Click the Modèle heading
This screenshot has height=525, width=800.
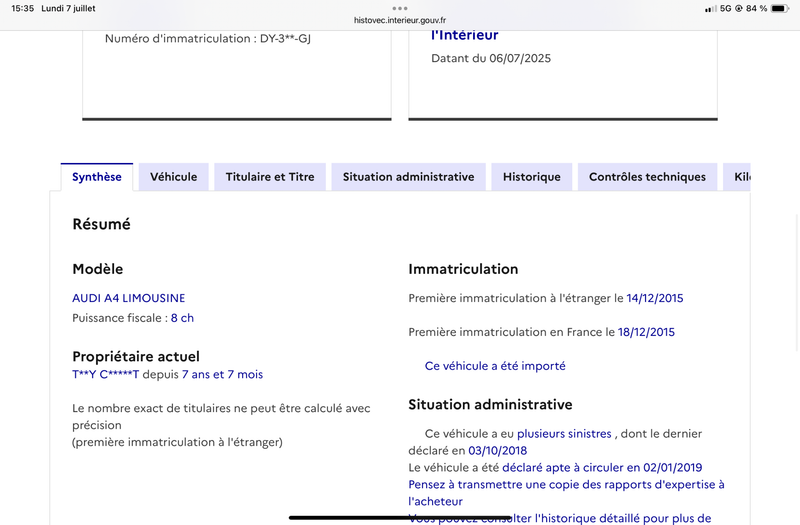(97, 269)
